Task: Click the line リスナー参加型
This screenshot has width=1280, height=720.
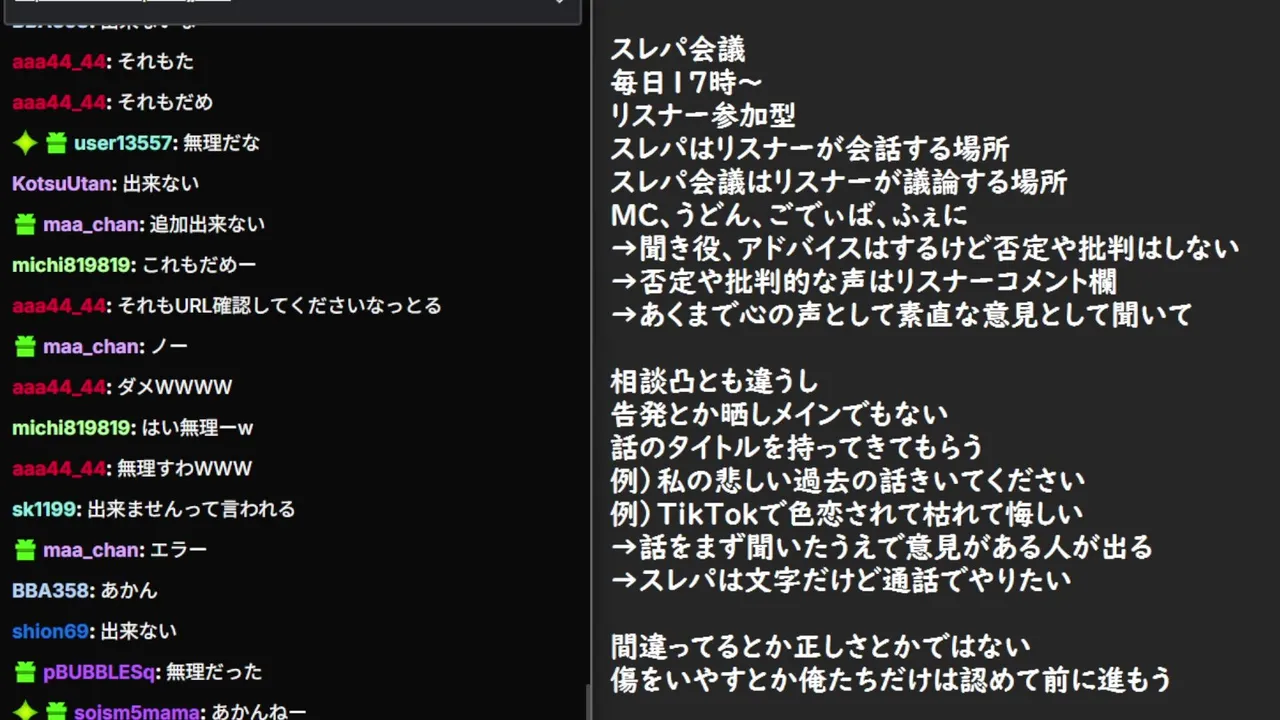Action: point(703,115)
